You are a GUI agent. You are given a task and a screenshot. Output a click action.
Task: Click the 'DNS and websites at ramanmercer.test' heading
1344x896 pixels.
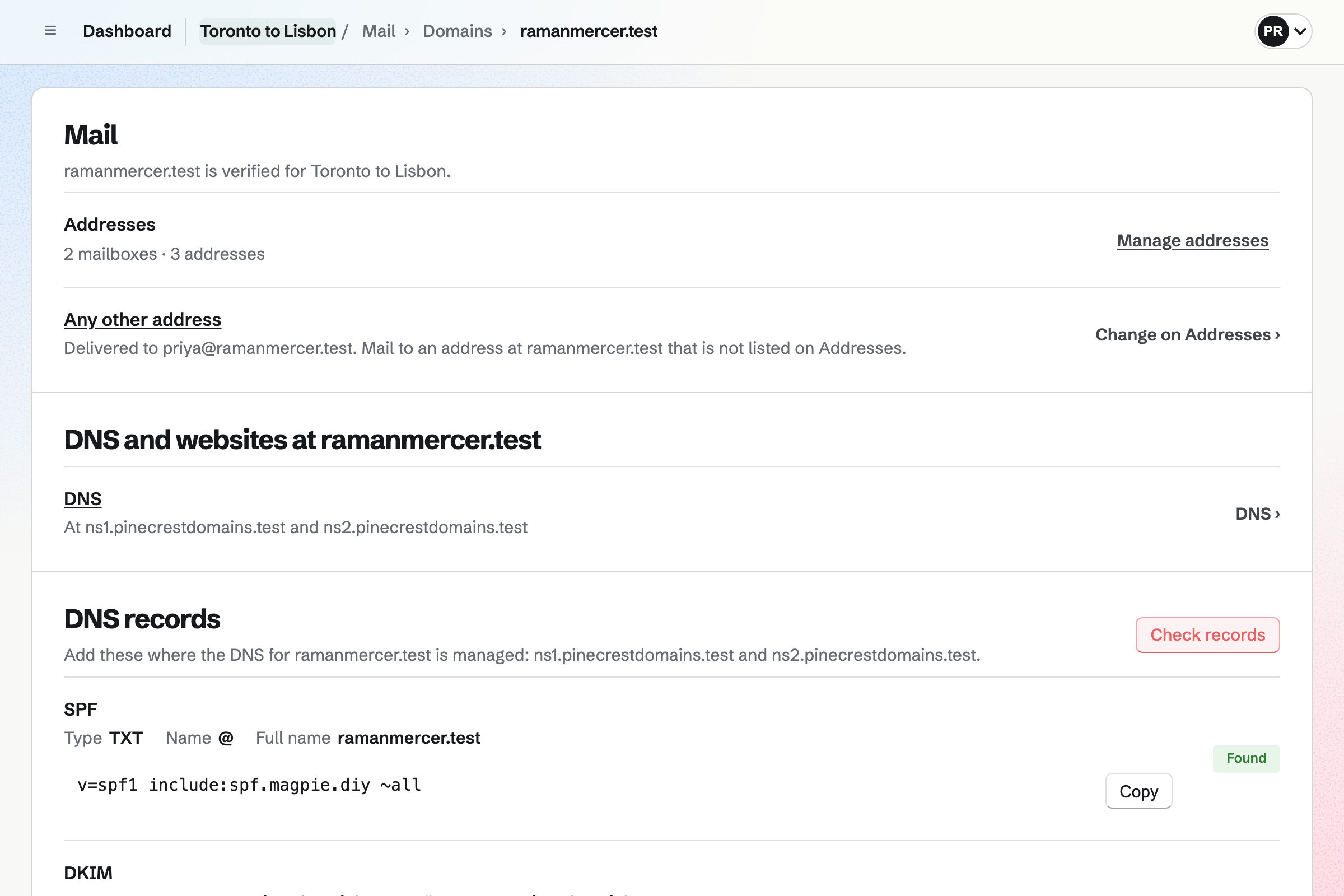[302, 440]
